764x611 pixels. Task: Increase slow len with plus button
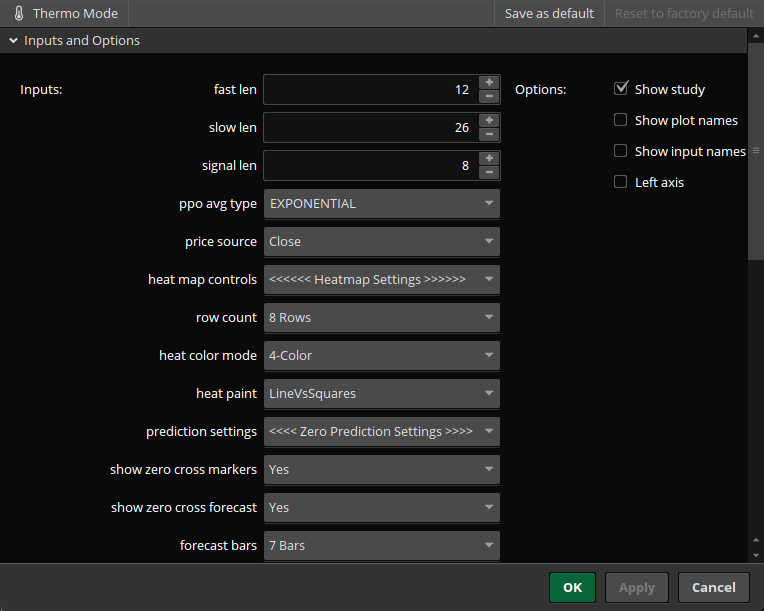(x=489, y=120)
